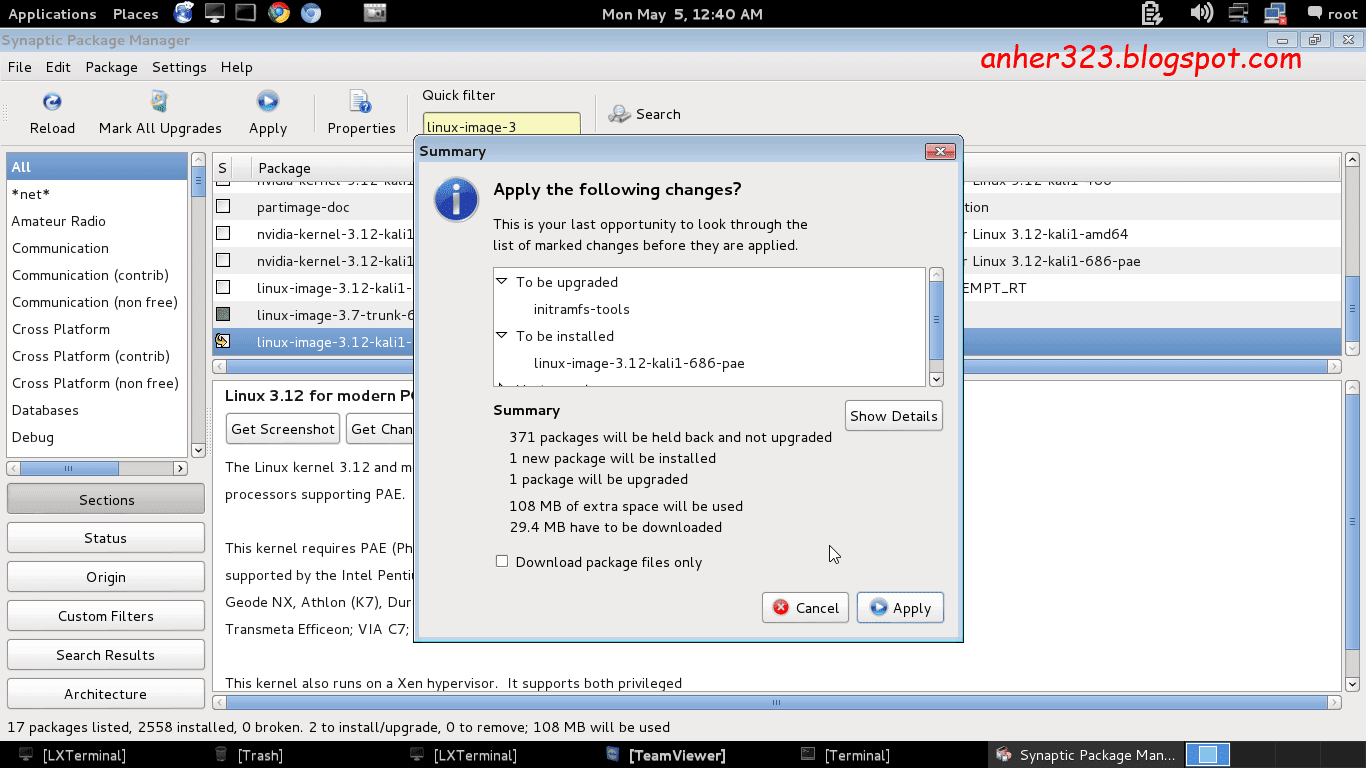Click marked-for-install icon on highlighted linux-image-3.12 row

[223, 342]
